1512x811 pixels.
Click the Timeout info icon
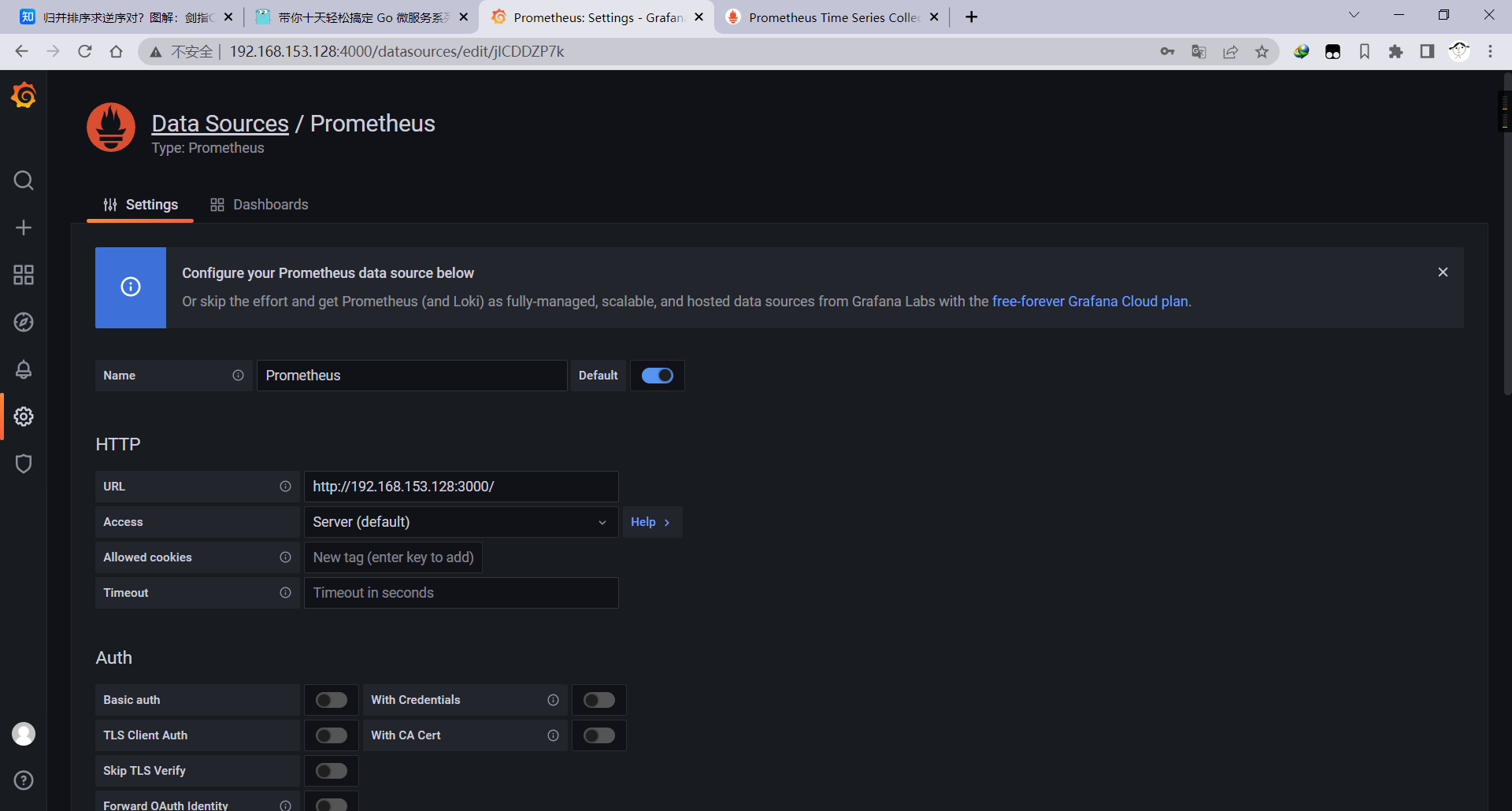285,593
